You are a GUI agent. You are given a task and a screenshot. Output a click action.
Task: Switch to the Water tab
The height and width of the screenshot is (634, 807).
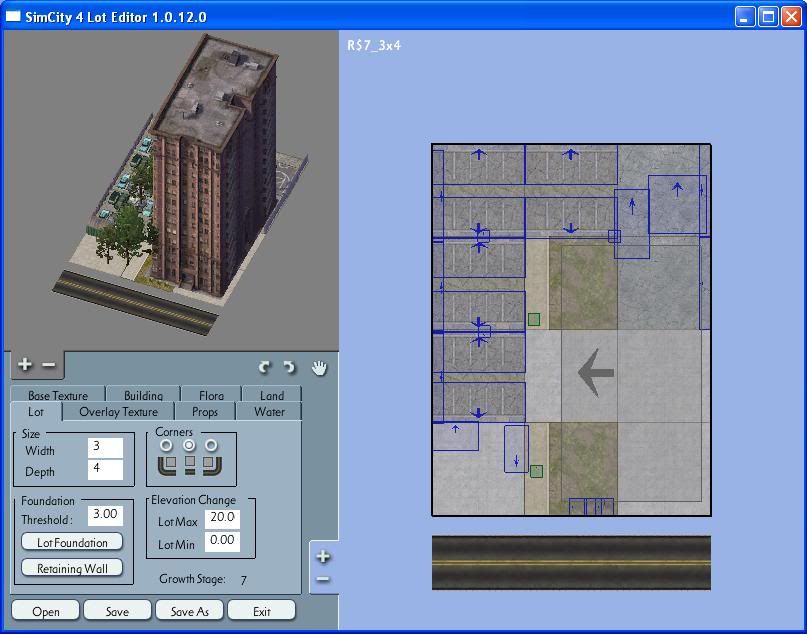coord(269,412)
